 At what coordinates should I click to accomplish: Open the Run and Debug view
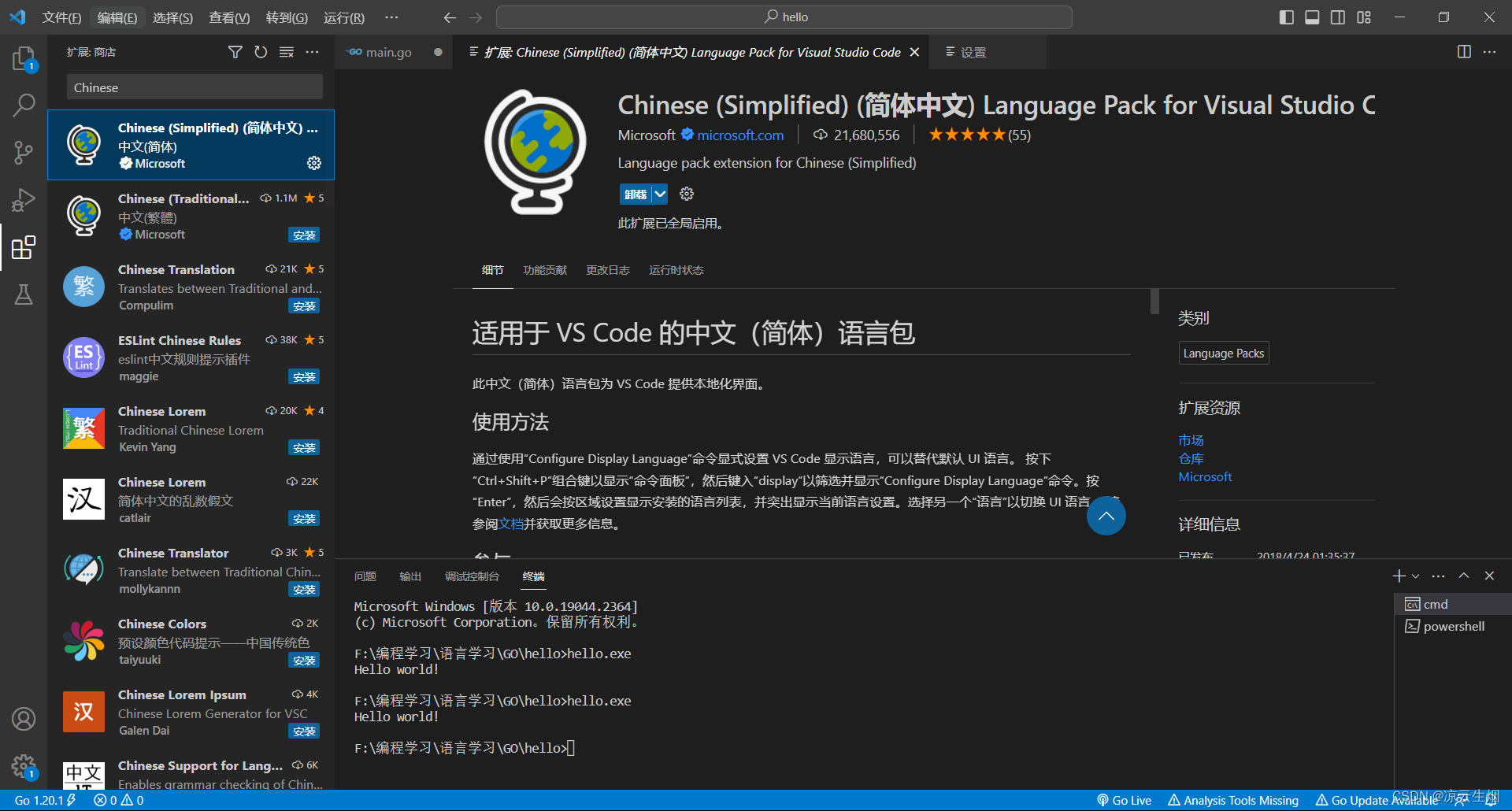tap(24, 199)
